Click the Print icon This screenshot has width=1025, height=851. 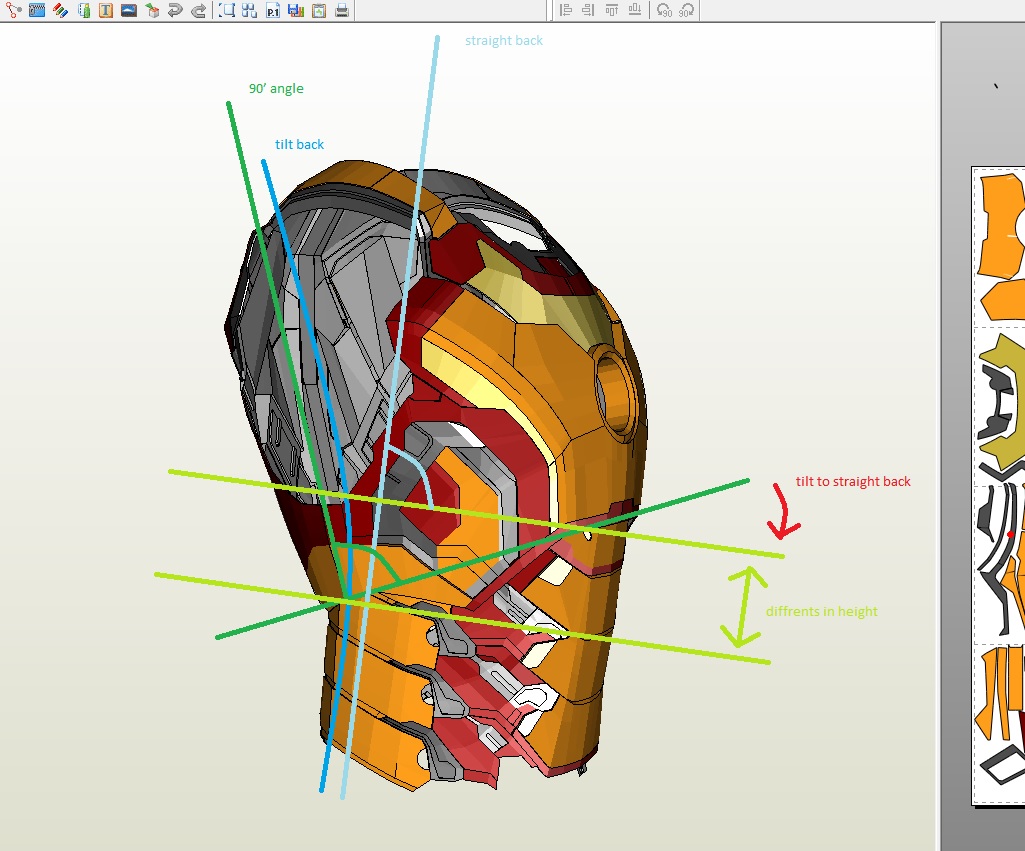pos(342,10)
